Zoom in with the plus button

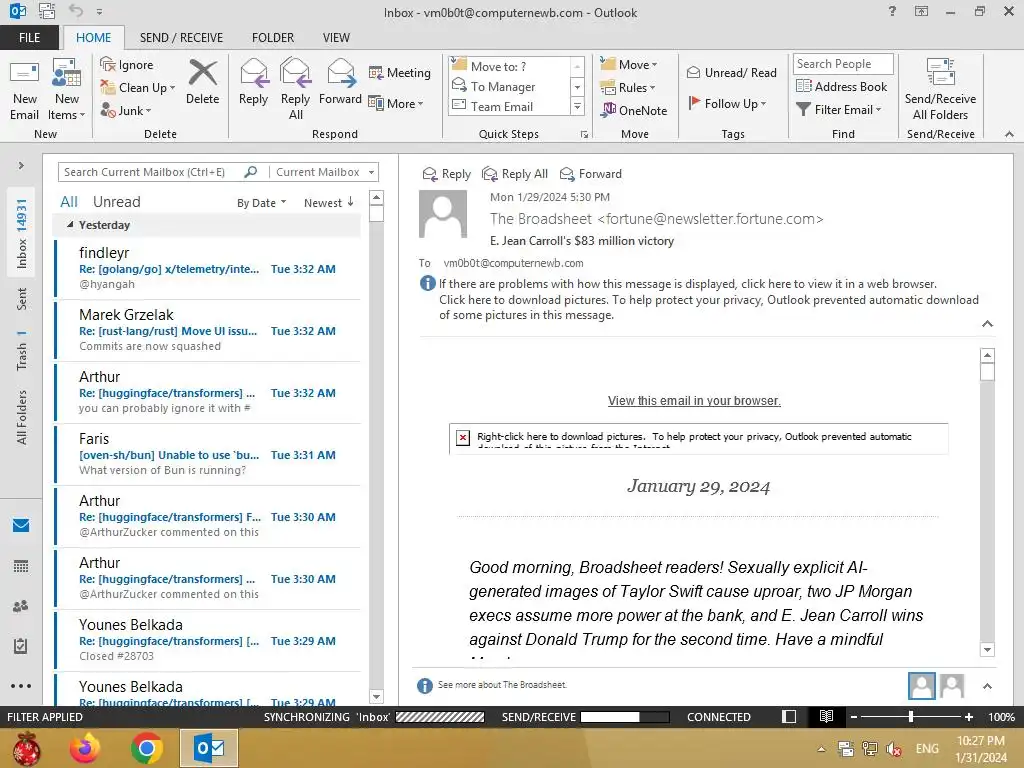(x=968, y=716)
